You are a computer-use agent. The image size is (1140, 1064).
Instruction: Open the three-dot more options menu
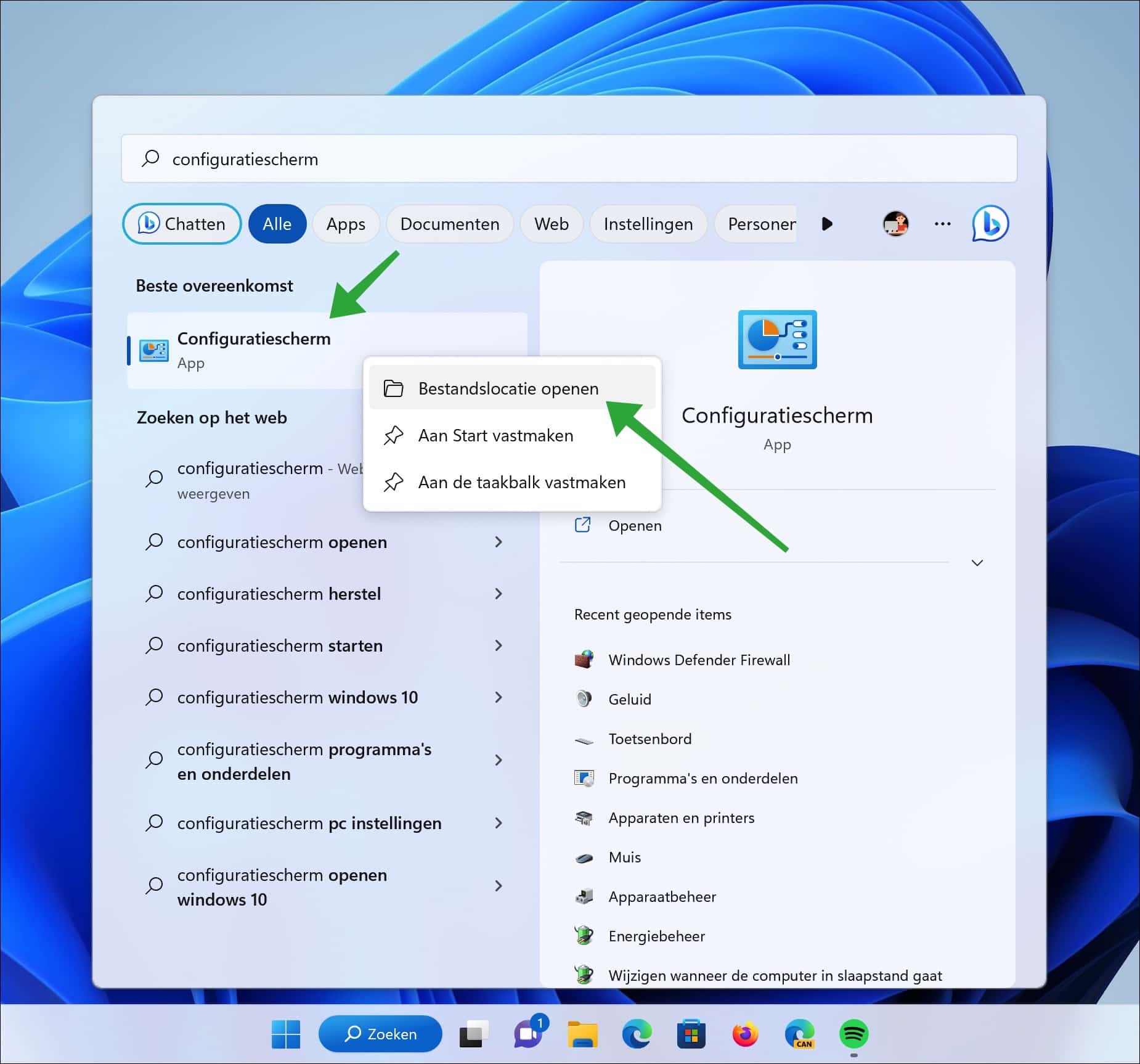pyautogui.click(x=942, y=224)
